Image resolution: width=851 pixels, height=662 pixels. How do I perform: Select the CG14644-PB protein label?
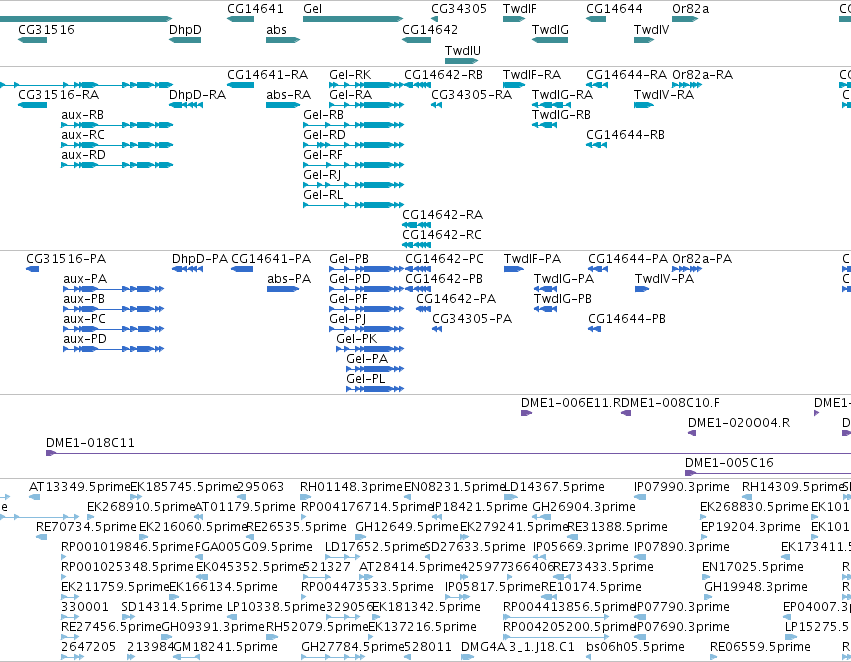coord(627,319)
